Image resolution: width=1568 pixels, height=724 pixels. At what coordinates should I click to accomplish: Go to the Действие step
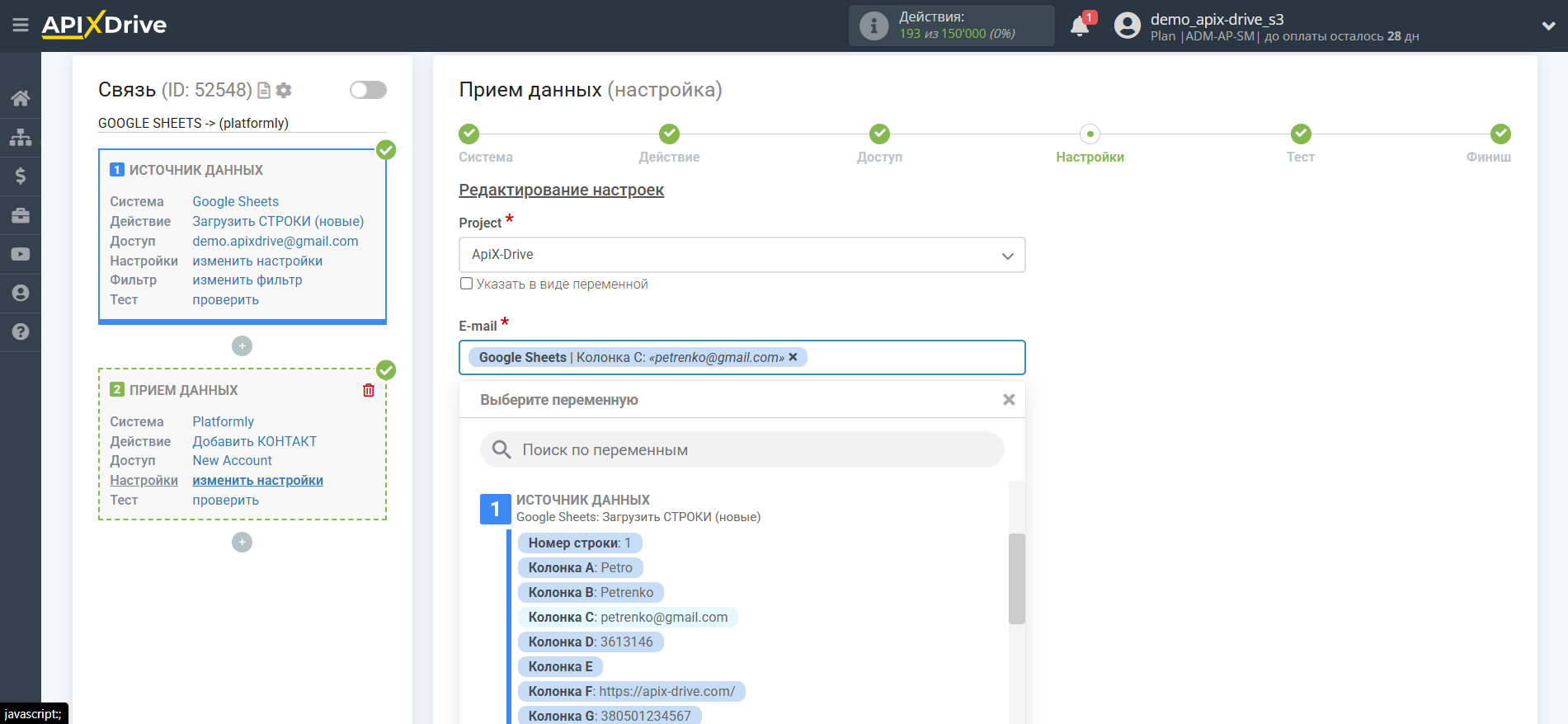pos(669,134)
